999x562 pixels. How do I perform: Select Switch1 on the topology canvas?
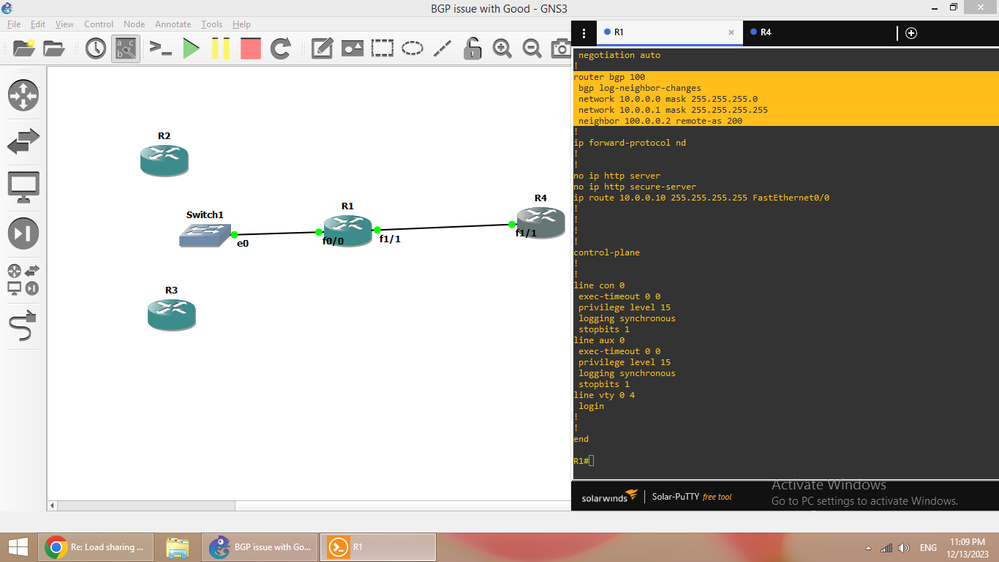tap(205, 234)
